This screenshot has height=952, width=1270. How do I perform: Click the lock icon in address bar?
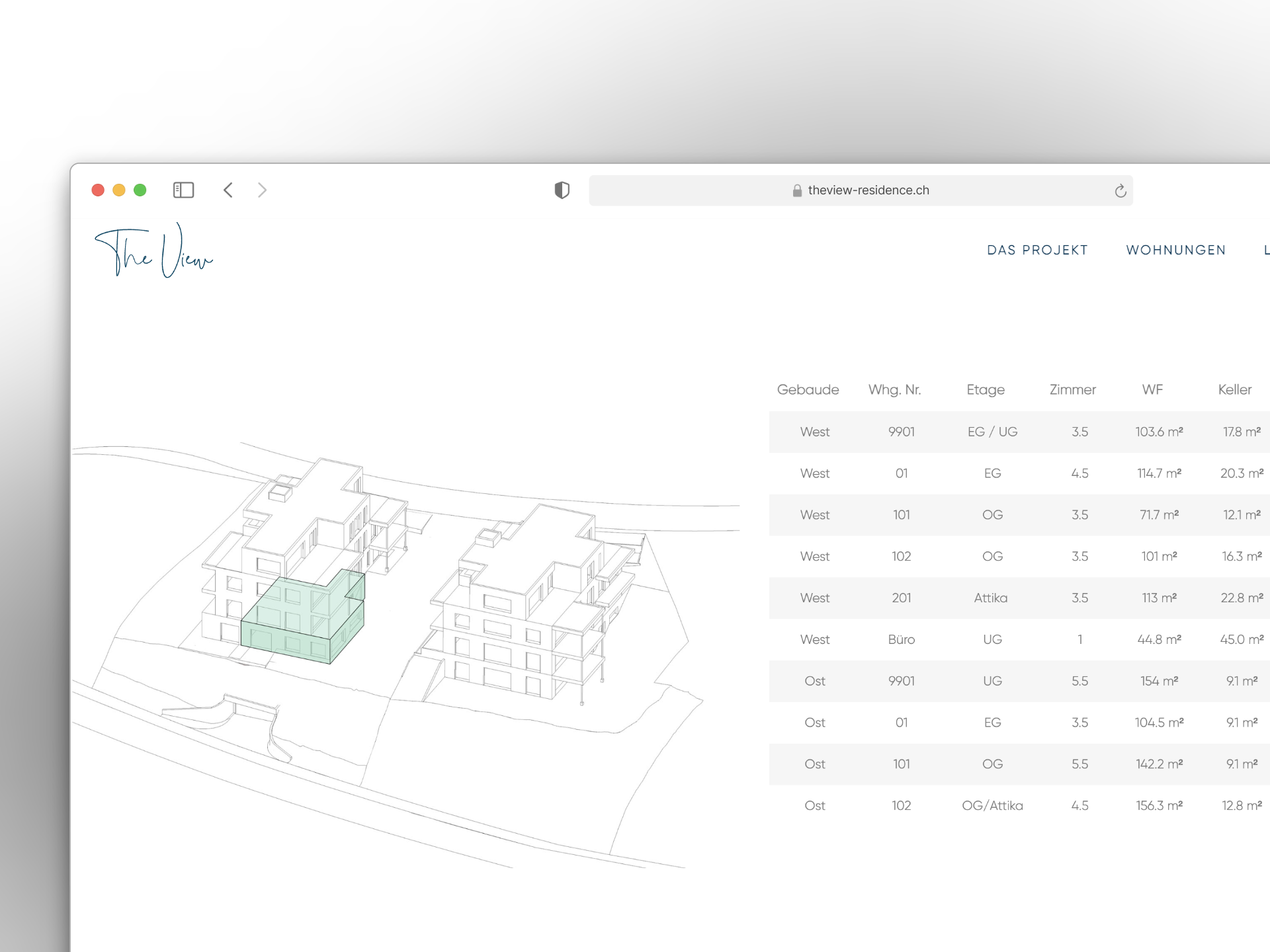pyautogui.click(x=797, y=190)
